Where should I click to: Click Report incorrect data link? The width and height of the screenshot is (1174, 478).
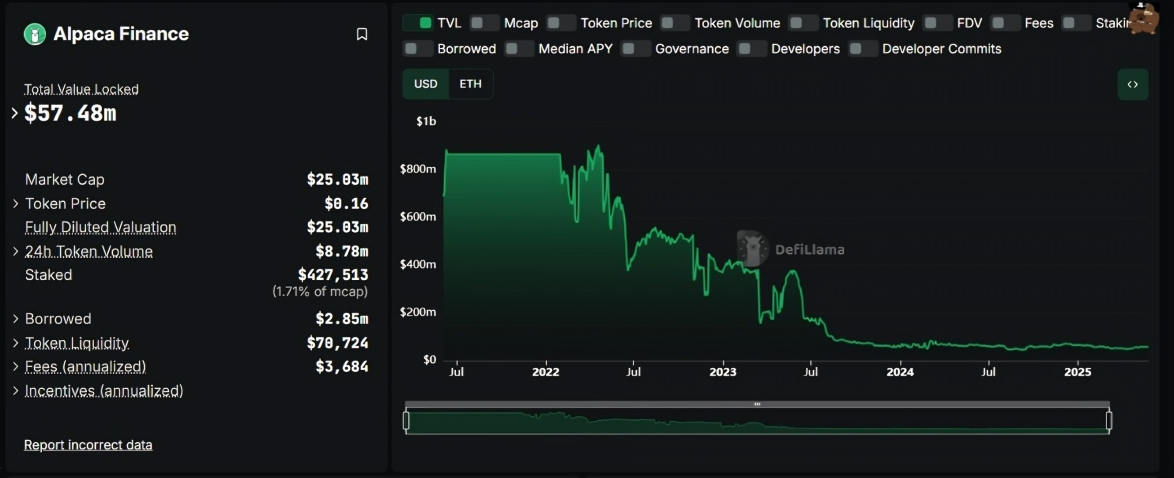point(88,445)
